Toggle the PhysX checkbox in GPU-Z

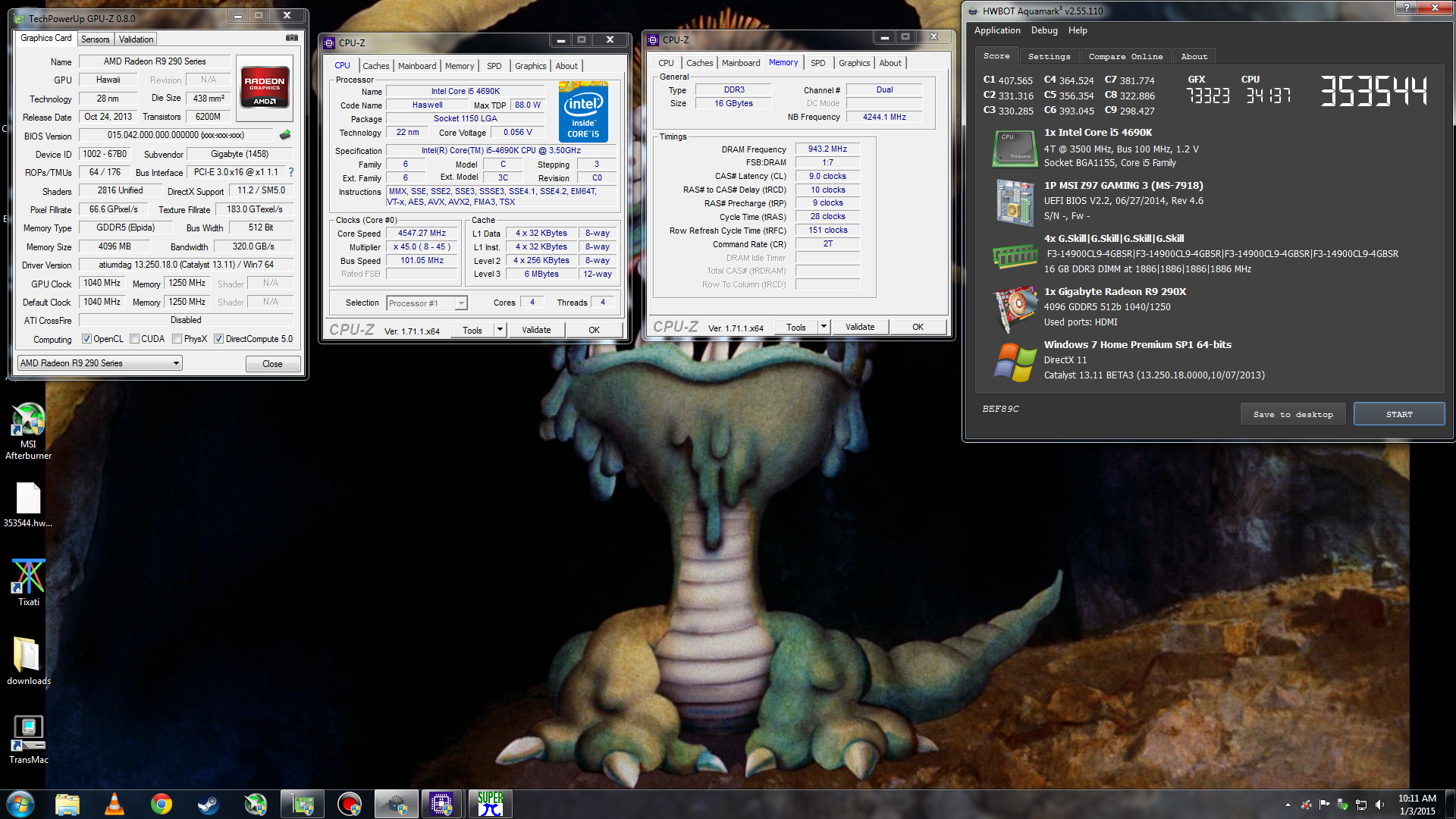(177, 339)
